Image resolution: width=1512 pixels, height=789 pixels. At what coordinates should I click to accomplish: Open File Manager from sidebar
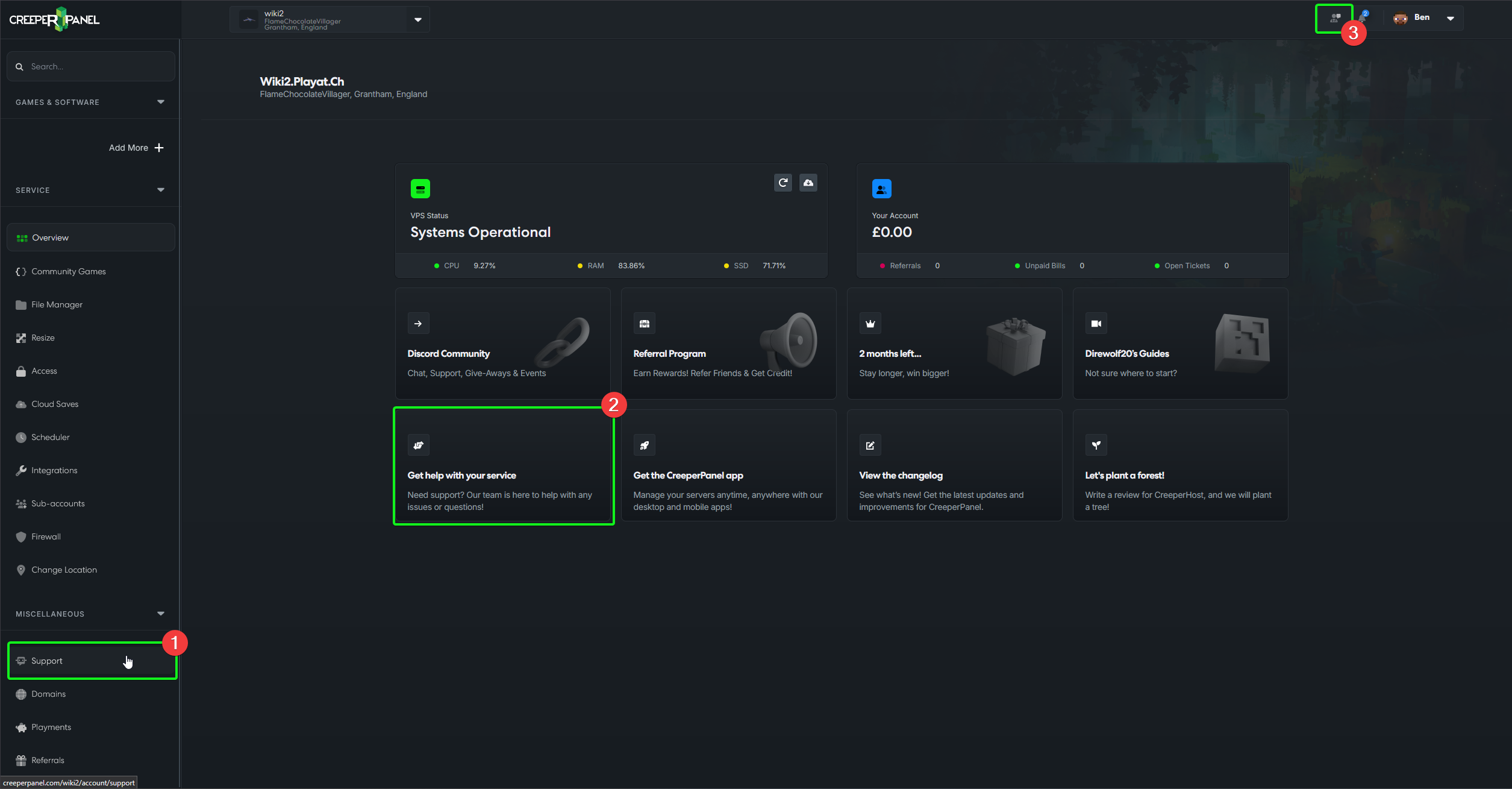[x=57, y=304]
